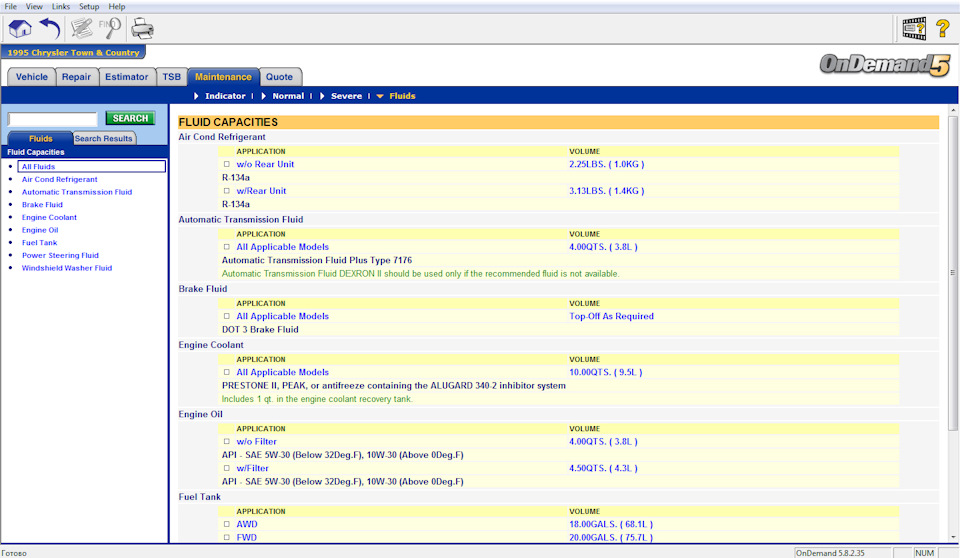Click the NUM status bar indicator

point(924,553)
